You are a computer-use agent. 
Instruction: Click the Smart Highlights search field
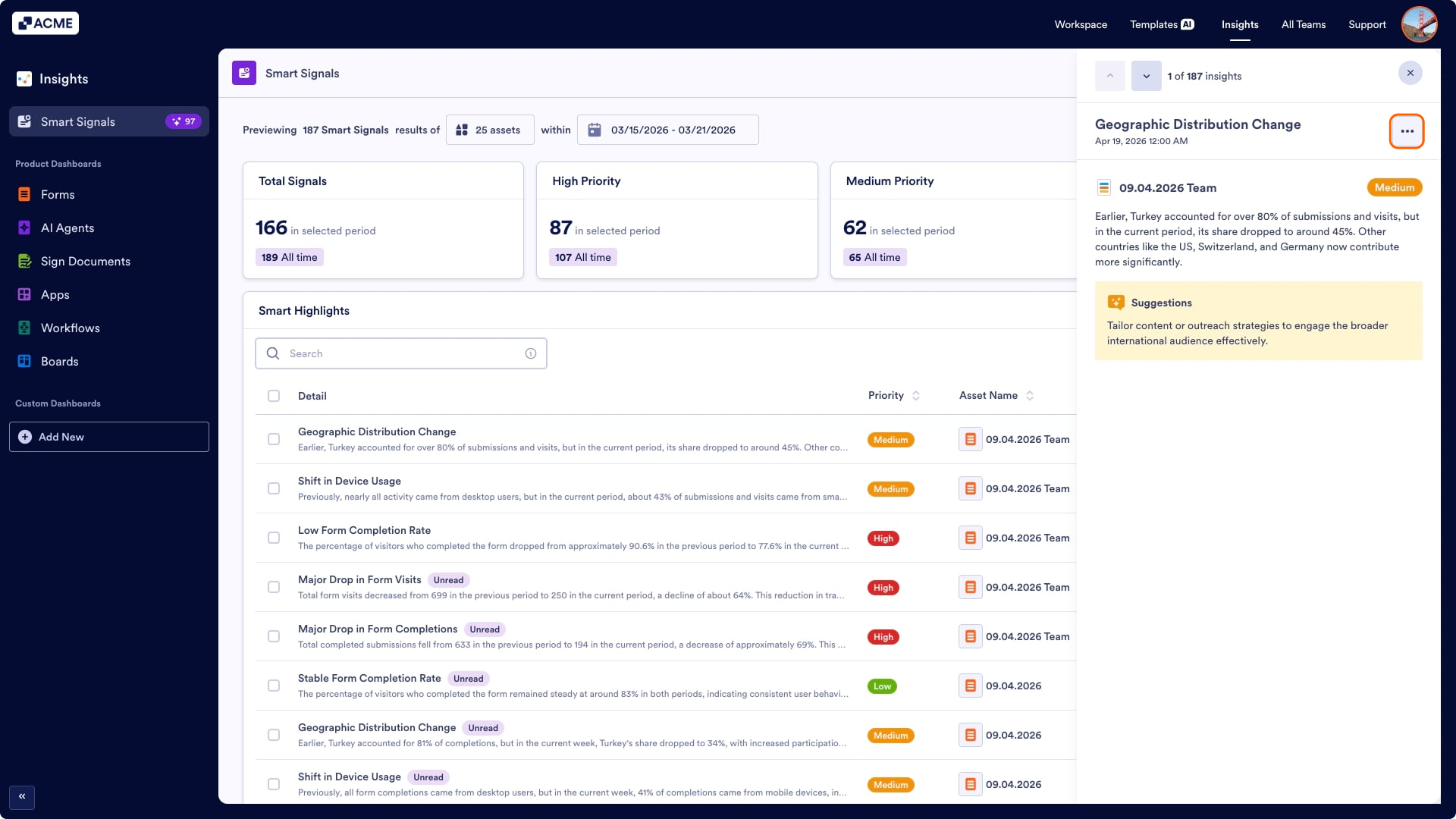[402, 354]
